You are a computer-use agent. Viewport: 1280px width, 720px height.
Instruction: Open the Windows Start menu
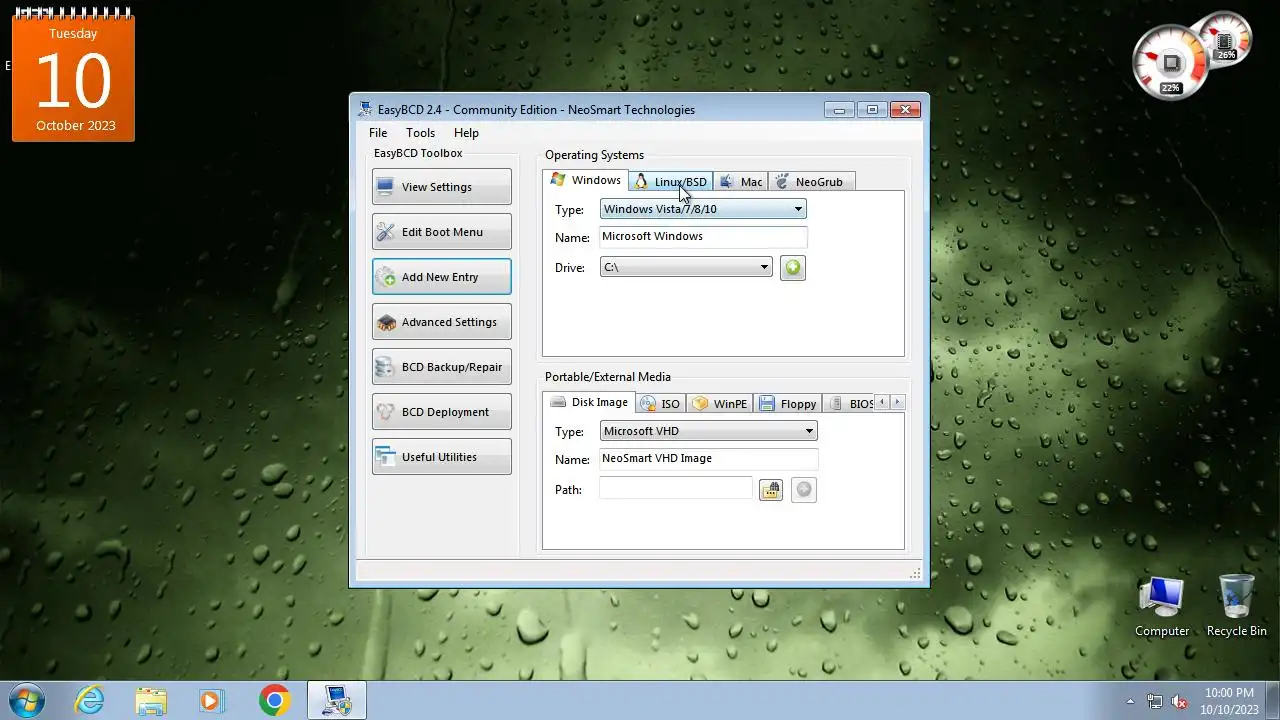click(x=26, y=700)
